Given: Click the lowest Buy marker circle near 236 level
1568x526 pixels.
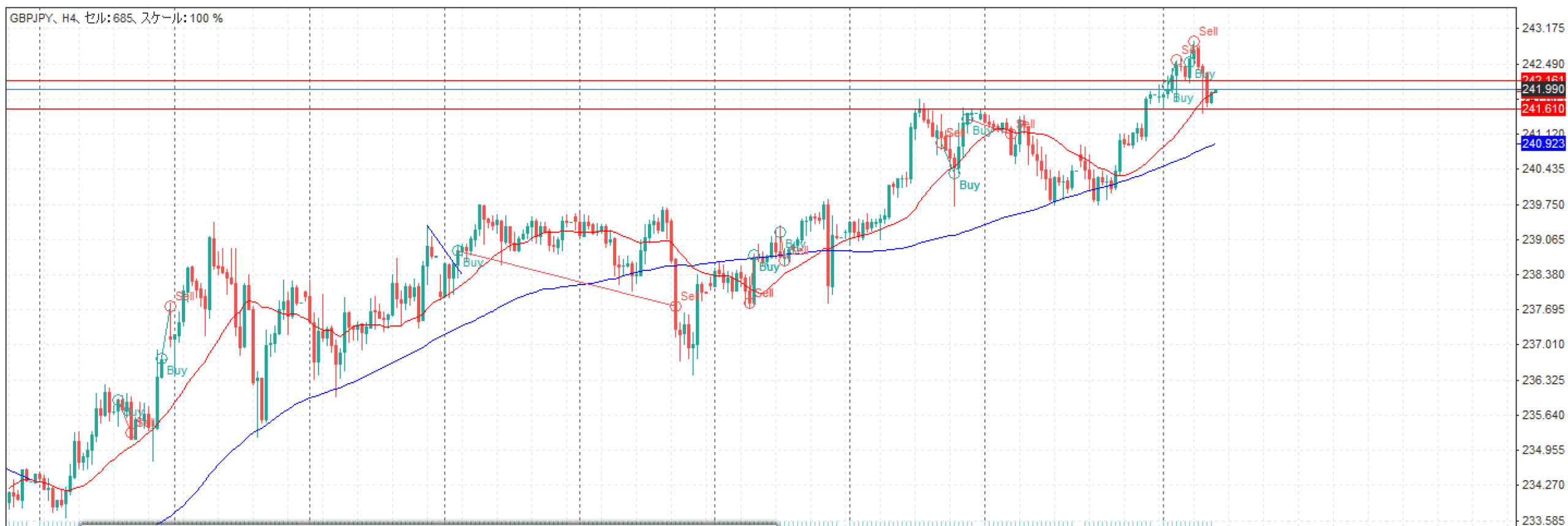Looking at the screenshot, I should [118, 400].
